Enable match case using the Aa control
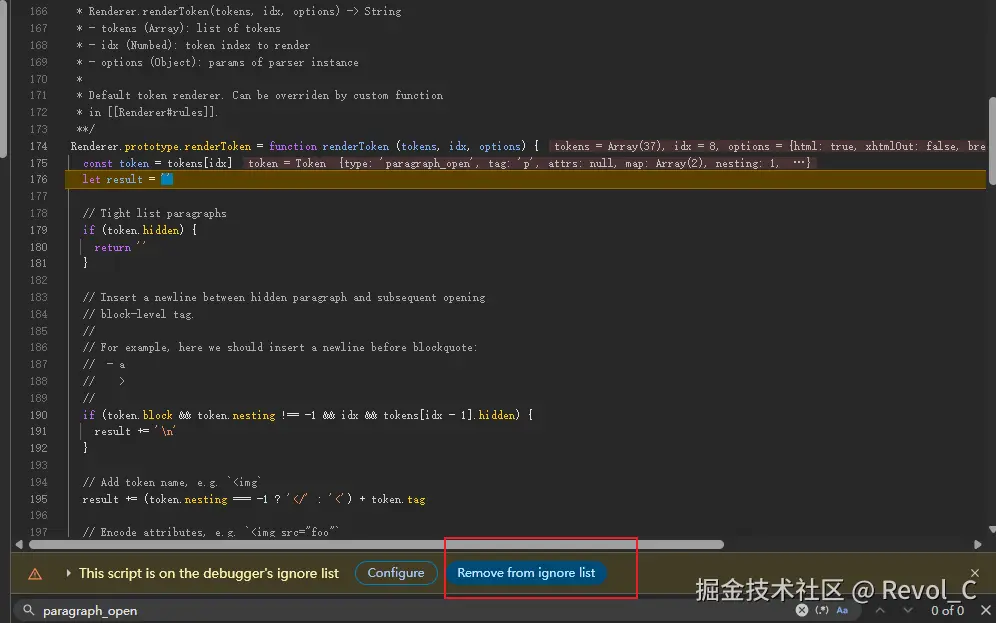Screen dimensions: 996x623 pos(843,610)
